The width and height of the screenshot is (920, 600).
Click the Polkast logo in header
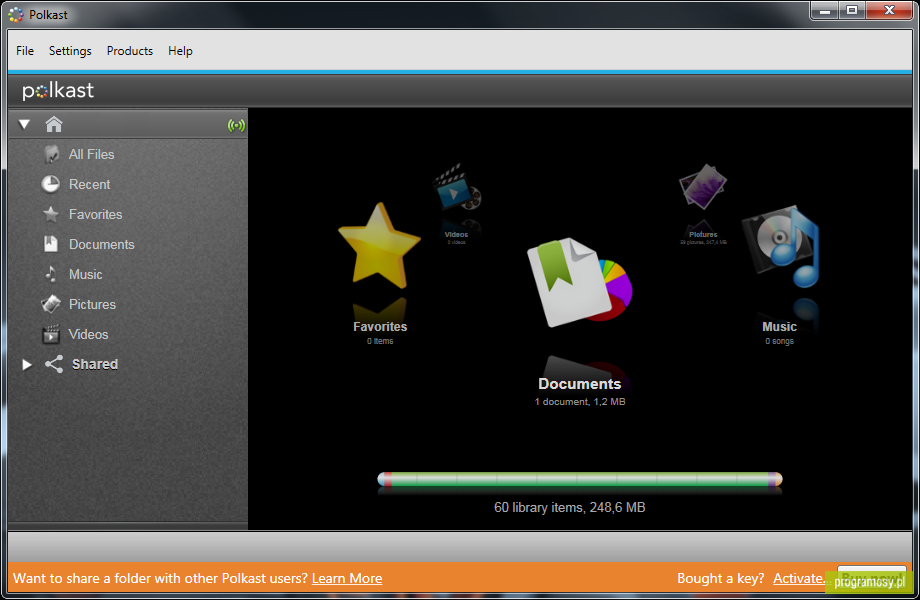click(58, 90)
